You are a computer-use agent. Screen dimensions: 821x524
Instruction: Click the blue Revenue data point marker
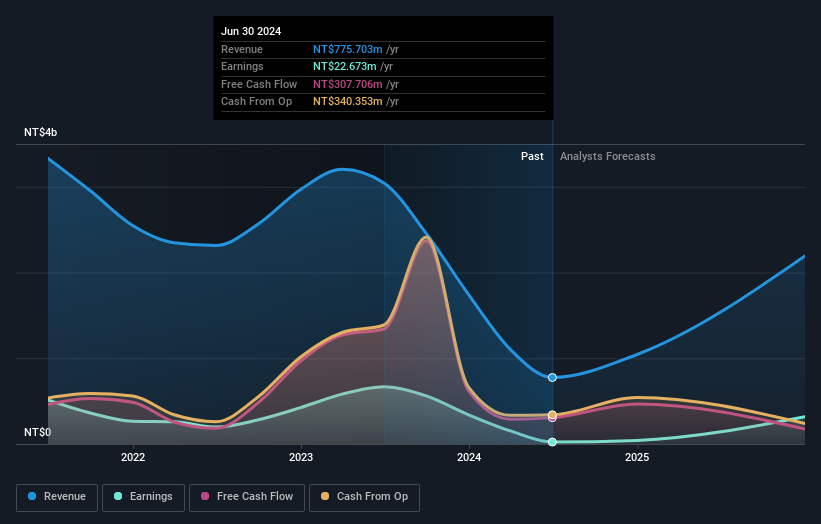click(x=552, y=377)
